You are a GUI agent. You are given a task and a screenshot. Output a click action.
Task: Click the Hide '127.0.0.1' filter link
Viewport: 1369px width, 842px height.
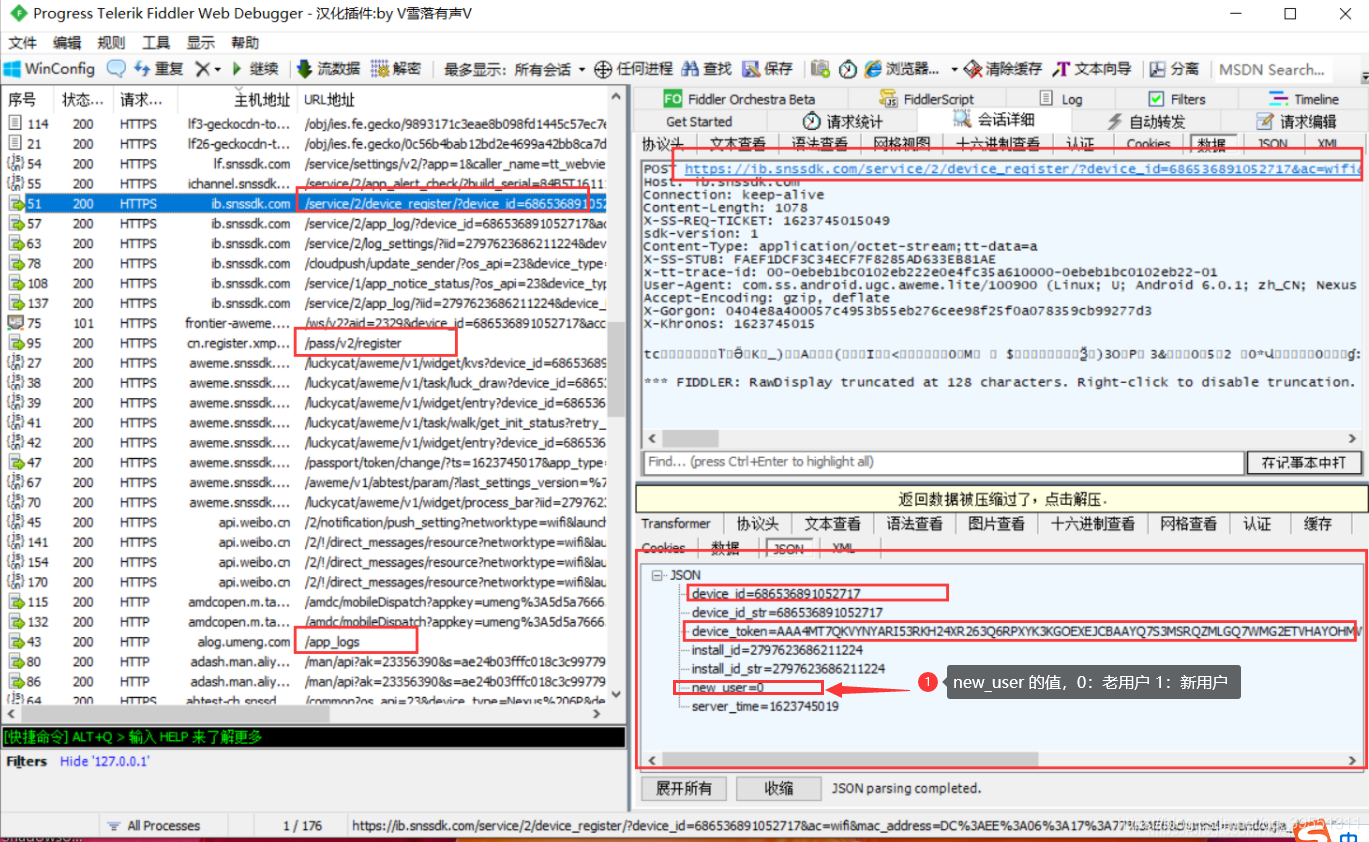click(104, 761)
